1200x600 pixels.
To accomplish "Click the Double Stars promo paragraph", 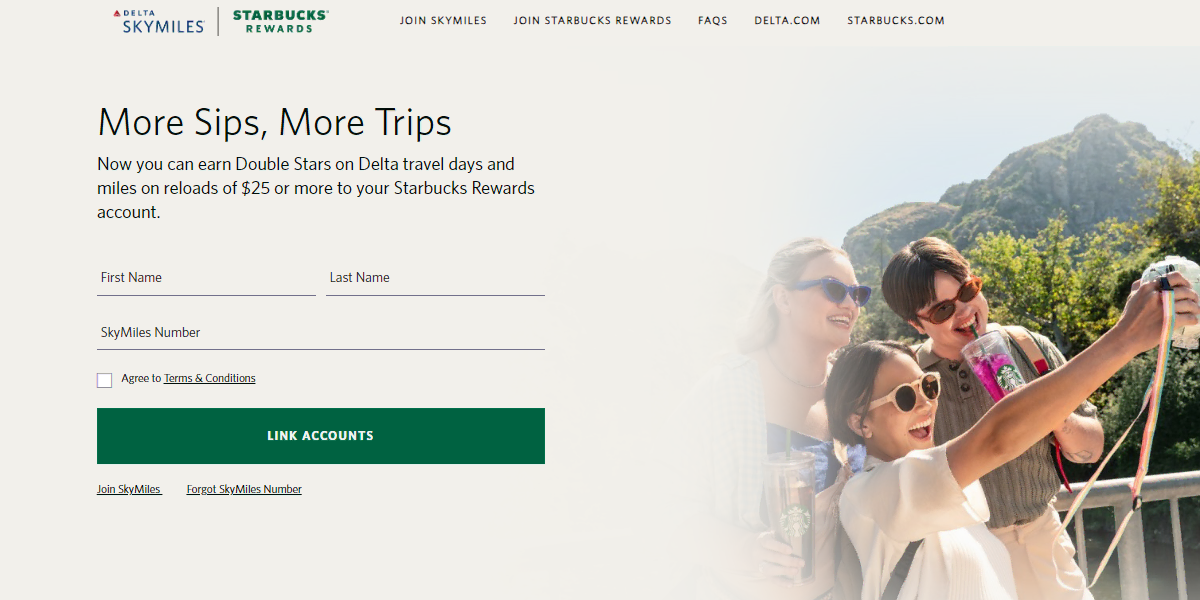I will tap(316, 188).
